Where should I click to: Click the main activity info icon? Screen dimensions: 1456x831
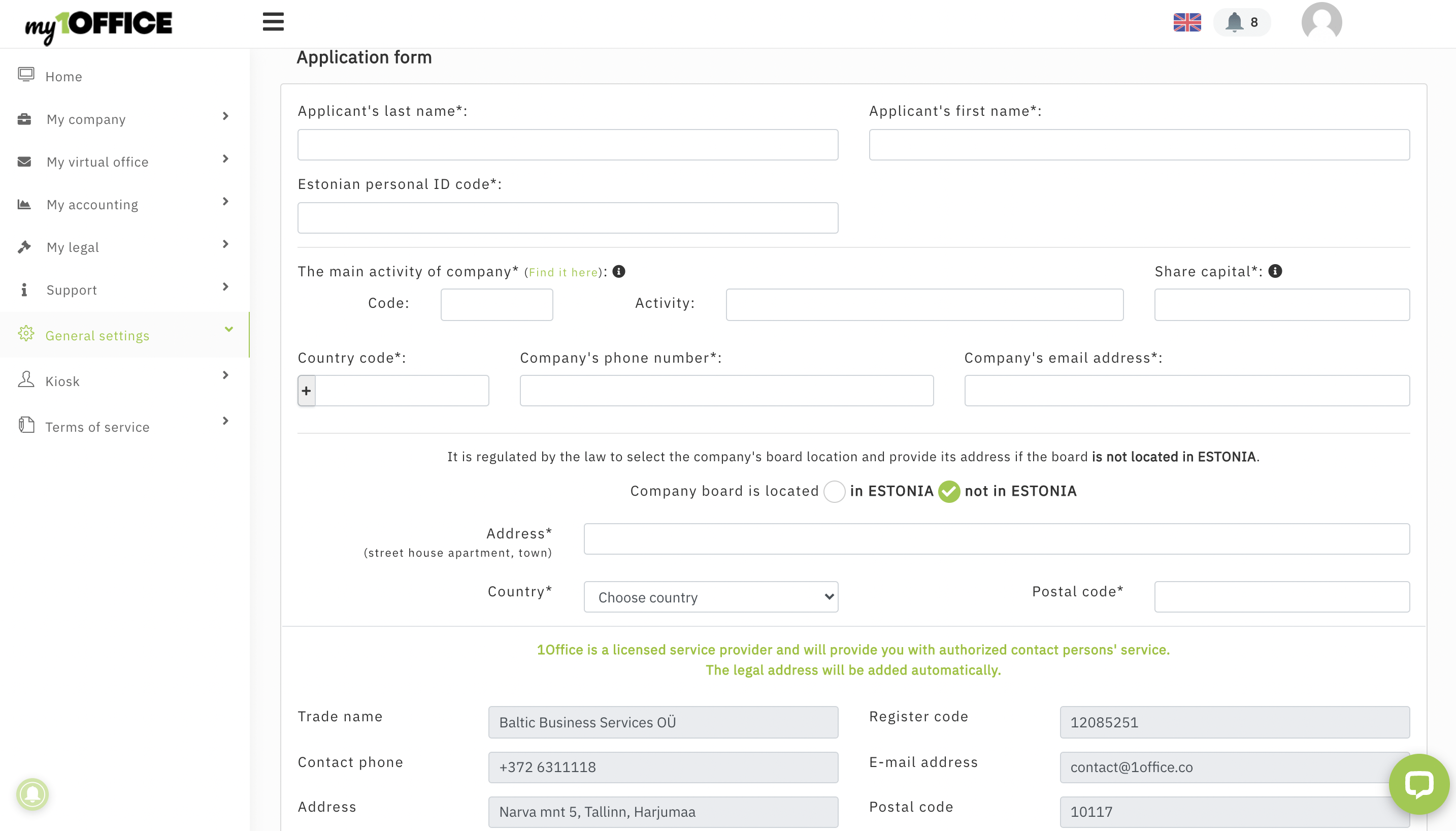[619, 272]
